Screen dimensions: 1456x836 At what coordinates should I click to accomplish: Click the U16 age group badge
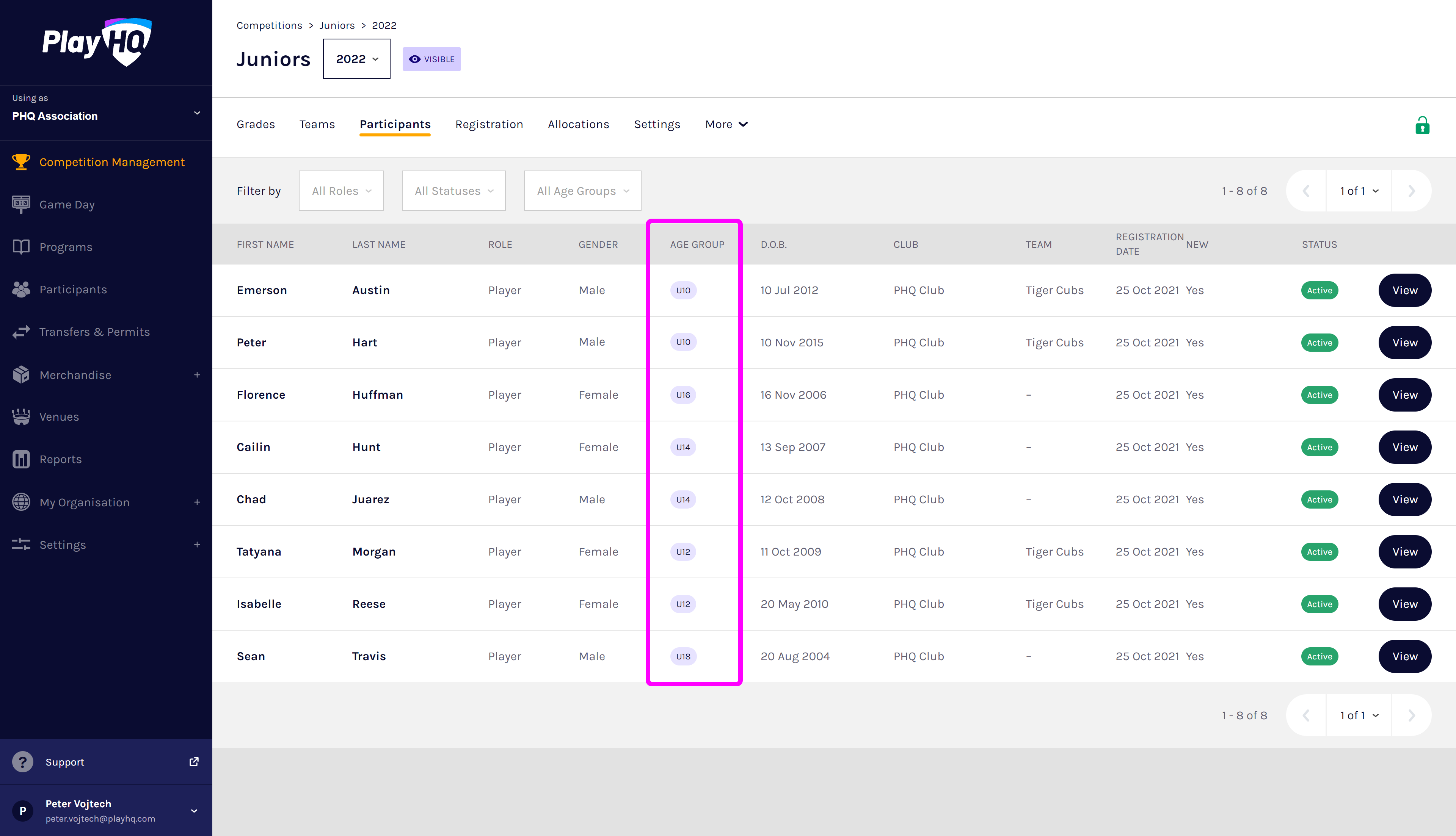point(683,395)
